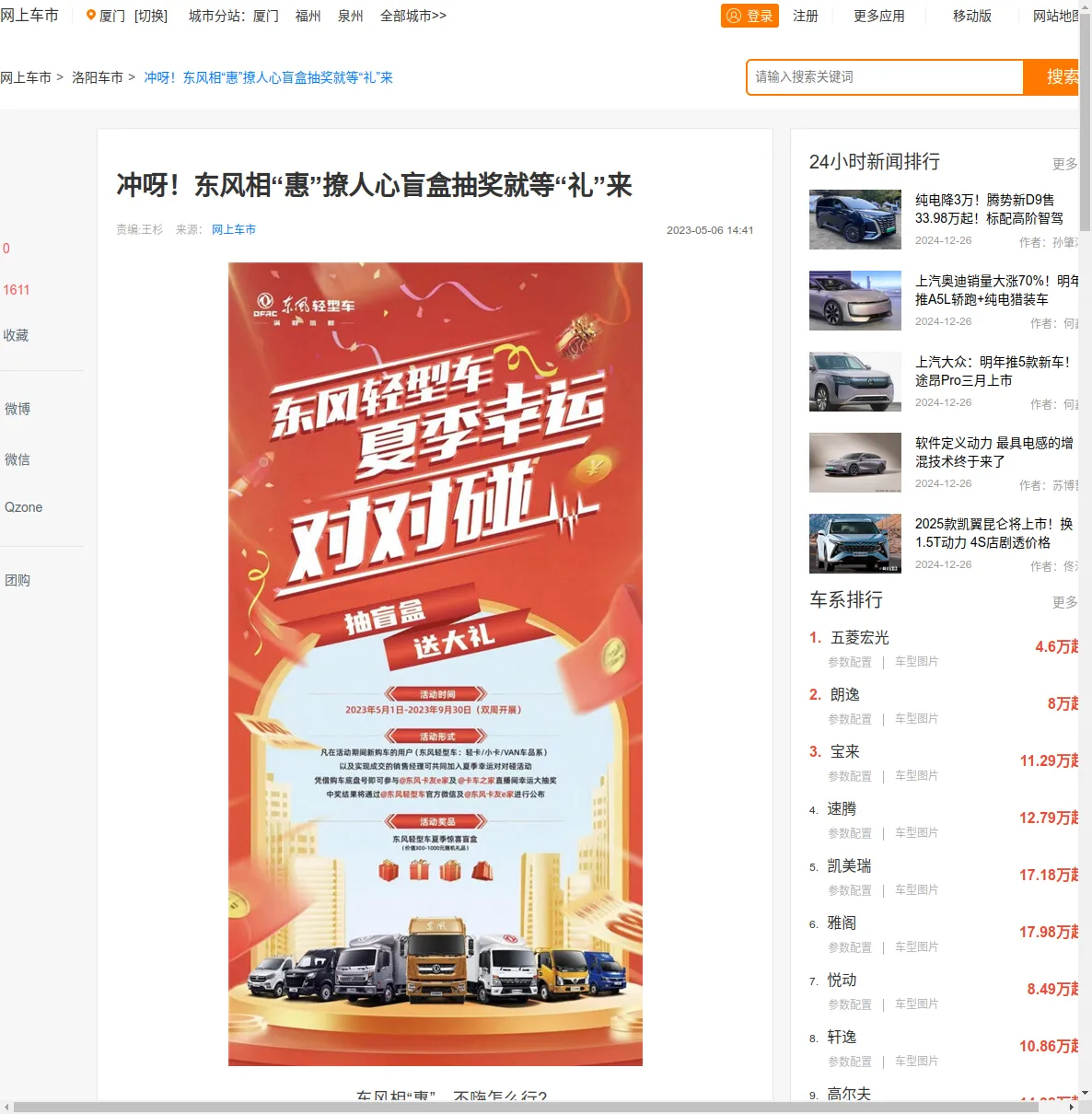1092x1114 pixels.
Task: Share to Qzone from sidebar
Action: 23,507
